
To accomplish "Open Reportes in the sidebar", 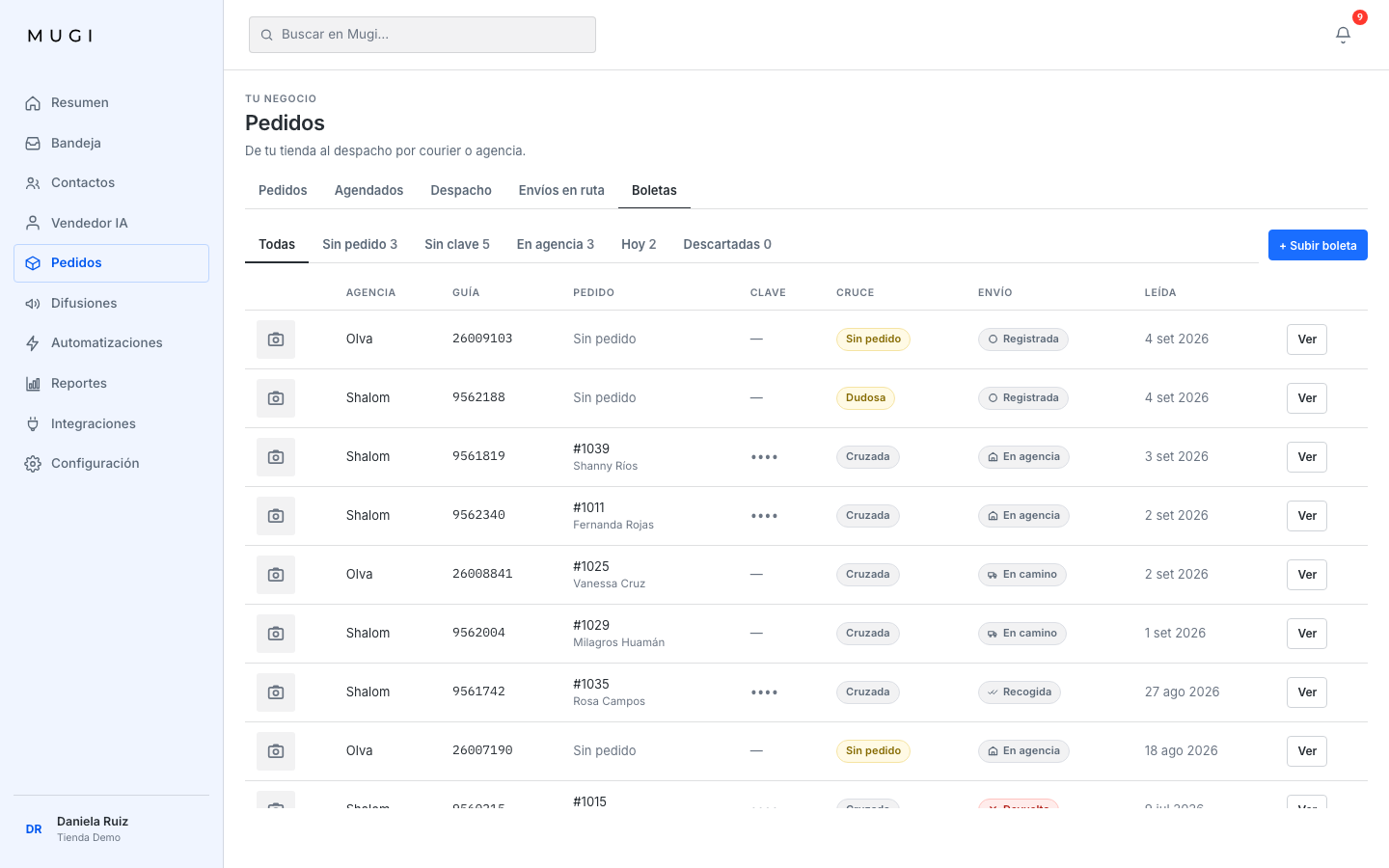I will [x=112, y=384].
